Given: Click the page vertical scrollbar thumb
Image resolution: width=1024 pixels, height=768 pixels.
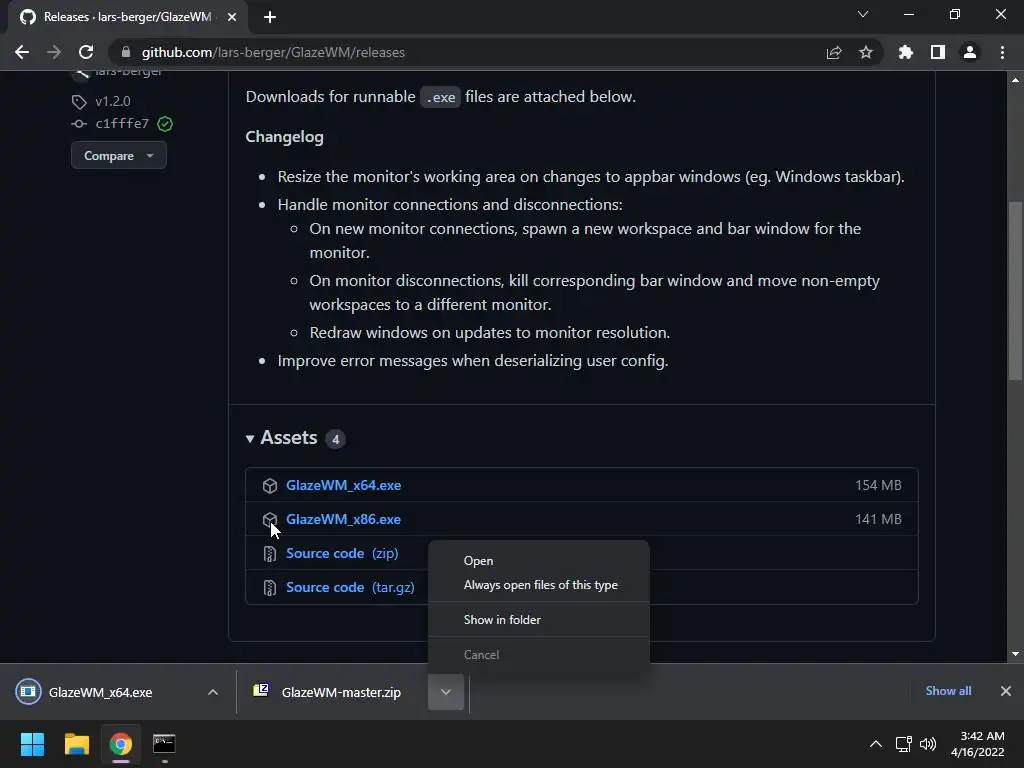Looking at the screenshot, I should (x=1015, y=291).
